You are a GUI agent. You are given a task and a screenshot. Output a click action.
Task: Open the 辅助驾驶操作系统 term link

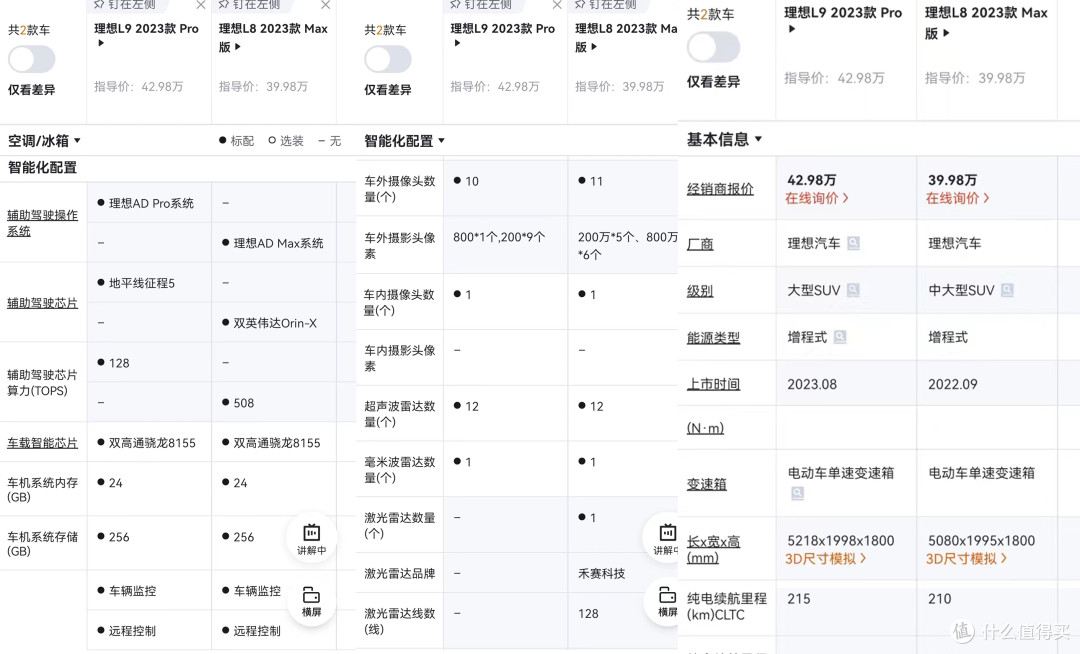(43, 223)
